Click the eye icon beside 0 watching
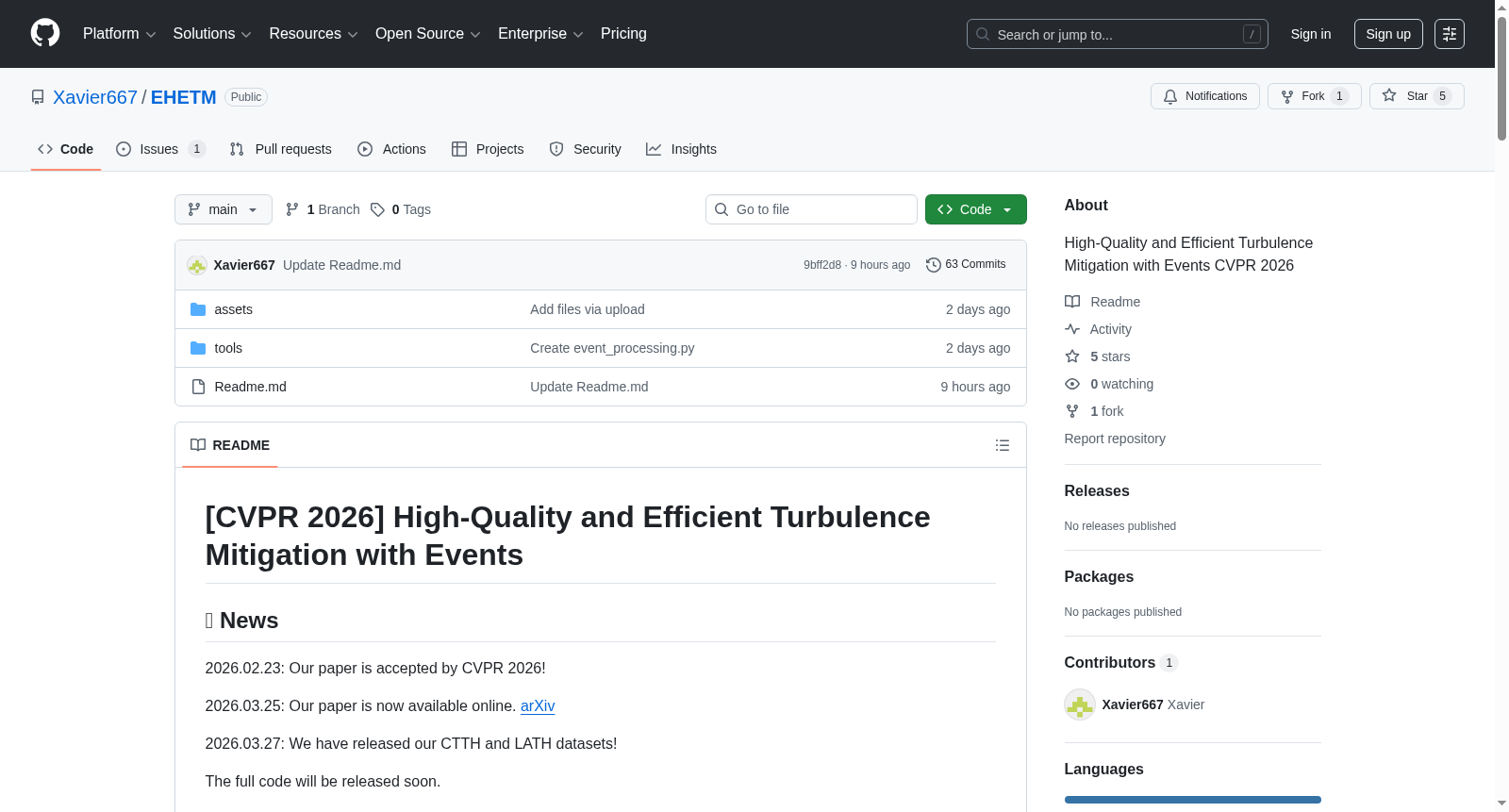1509x812 pixels. click(1072, 384)
